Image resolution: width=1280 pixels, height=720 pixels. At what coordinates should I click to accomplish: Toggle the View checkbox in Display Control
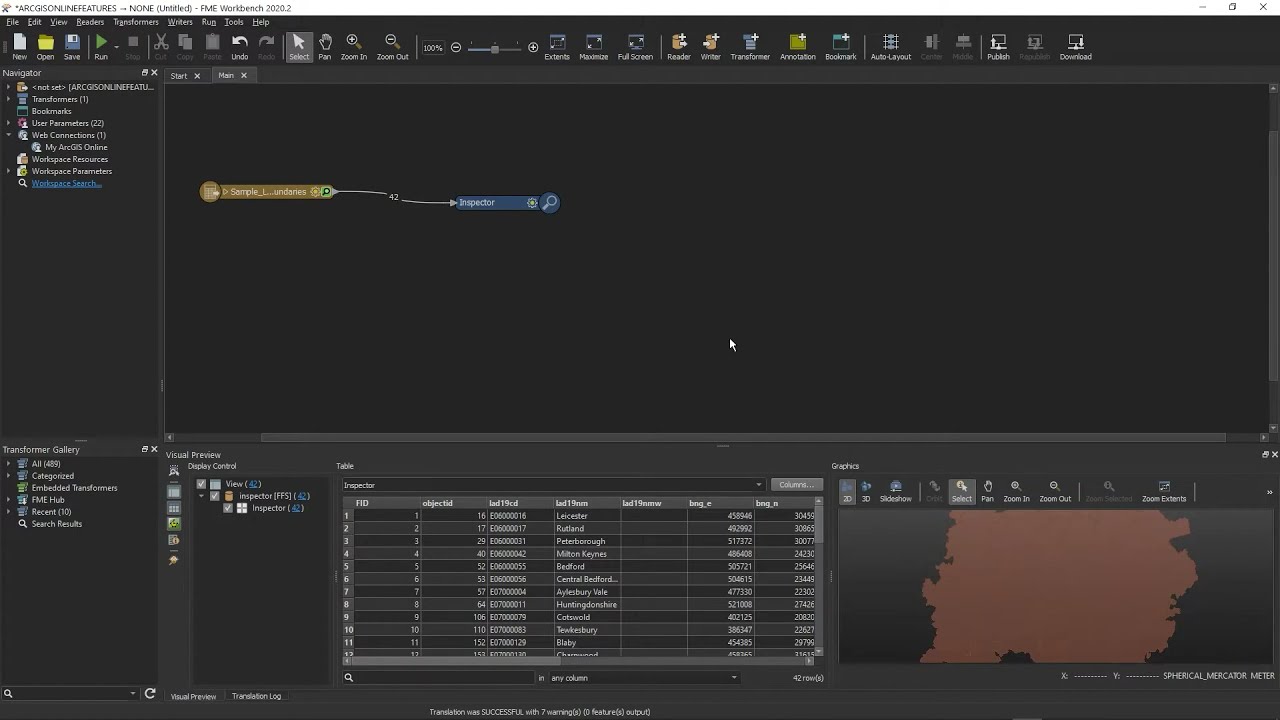(201, 484)
